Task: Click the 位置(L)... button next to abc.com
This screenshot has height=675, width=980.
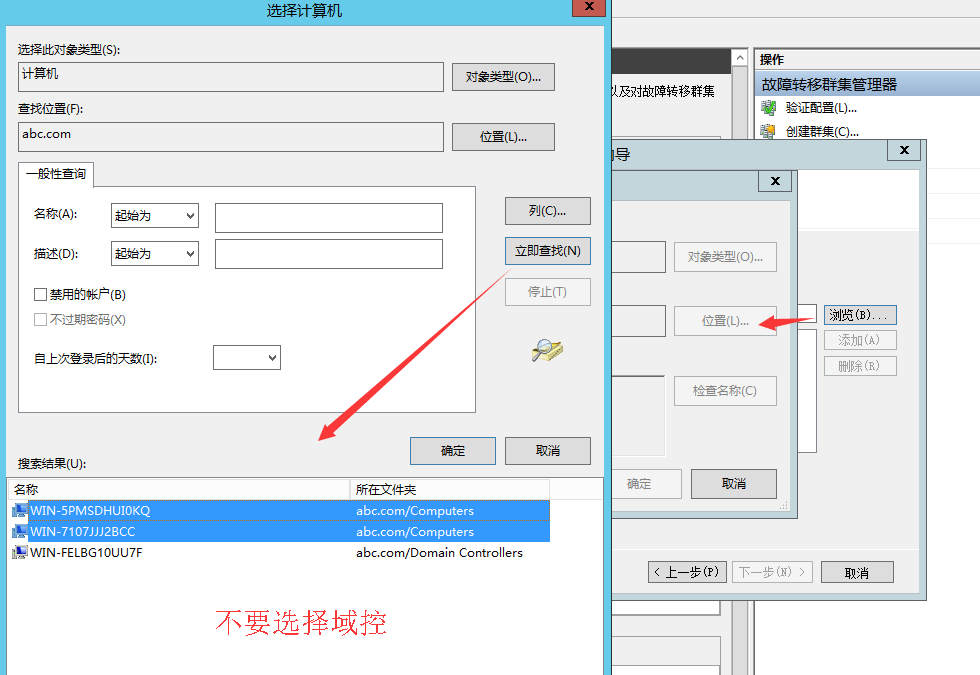Action: (503, 137)
